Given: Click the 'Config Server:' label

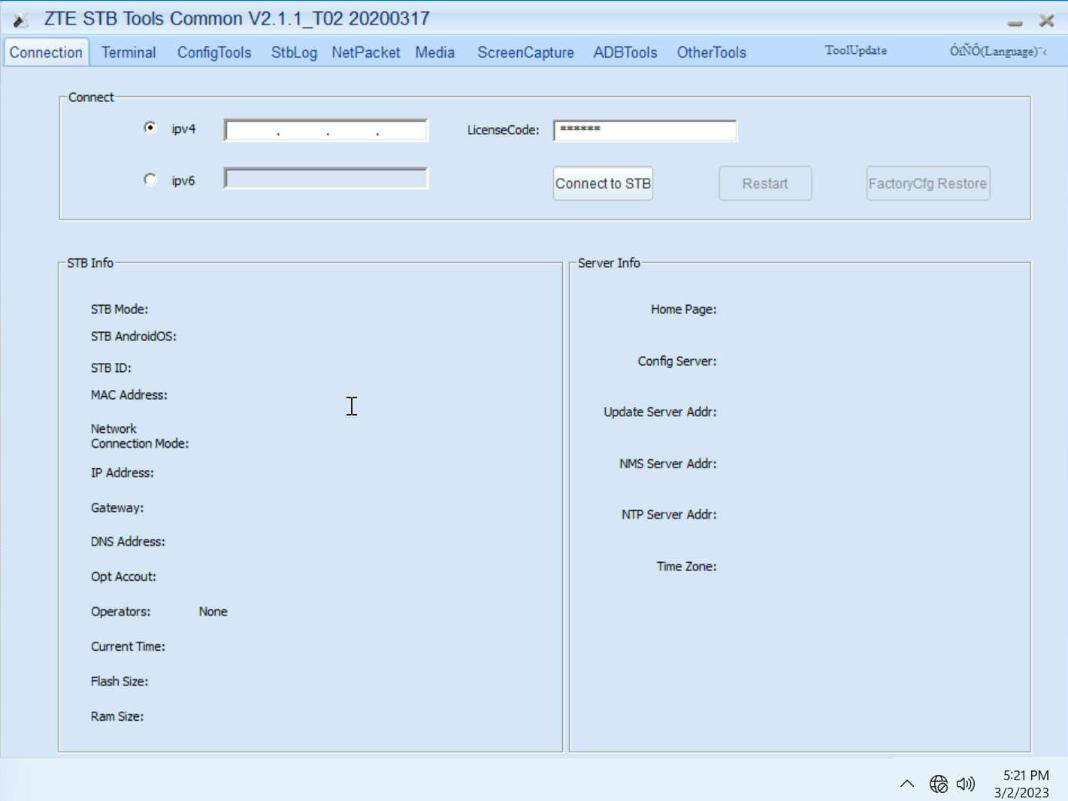Looking at the screenshot, I should 677,361.
